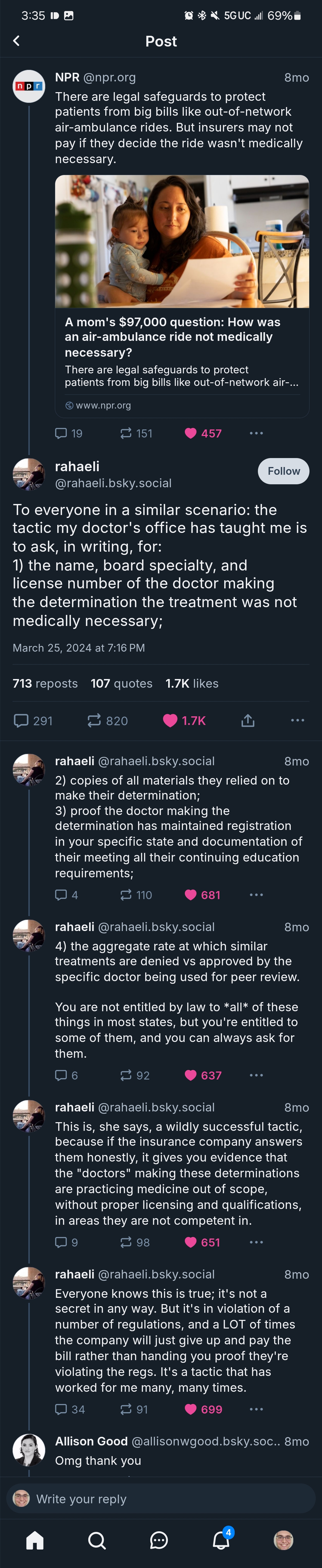This screenshot has height=1568, width=322.
Task: Open my profile avatar in bottom bar
Action: pyautogui.click(x=284, y=1540)
